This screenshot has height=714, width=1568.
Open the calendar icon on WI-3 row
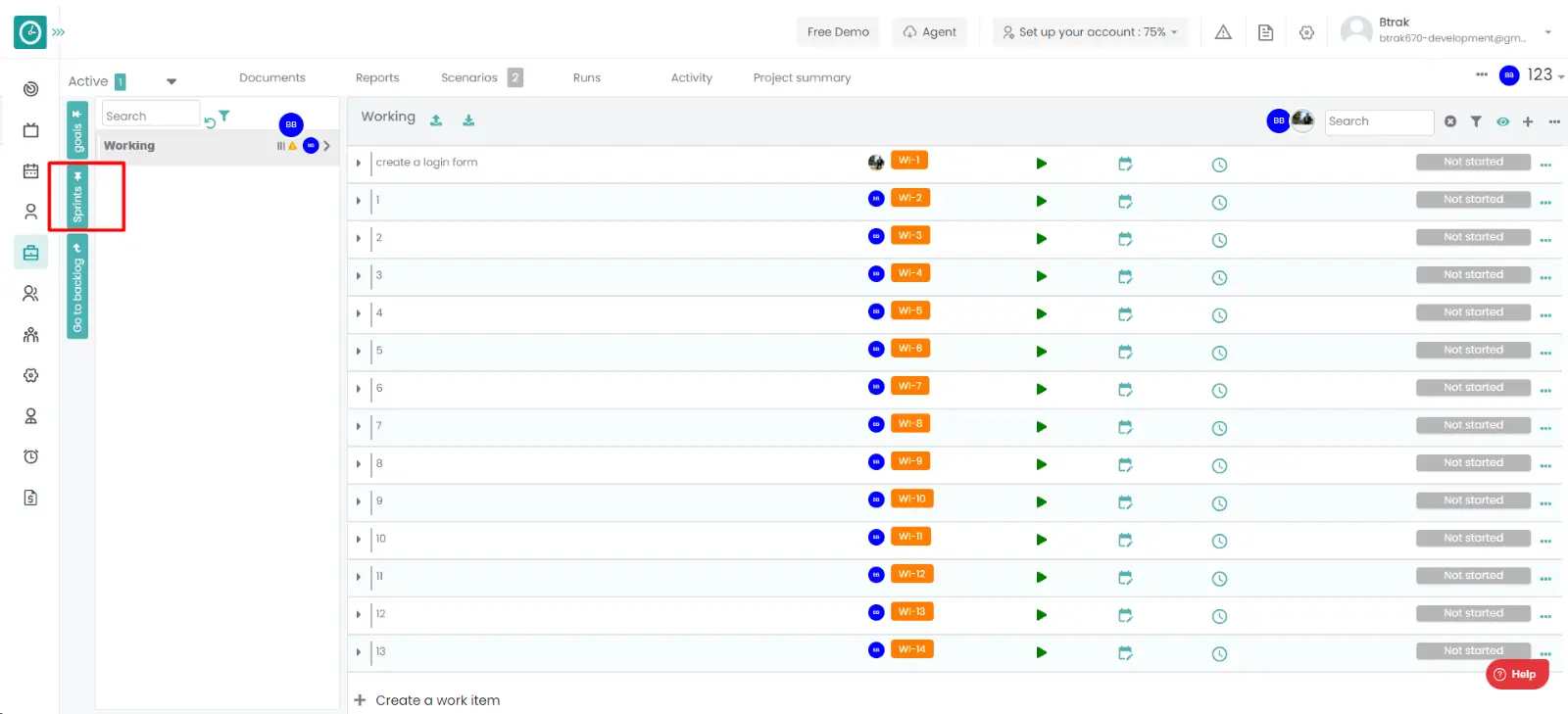point(1125,239)
